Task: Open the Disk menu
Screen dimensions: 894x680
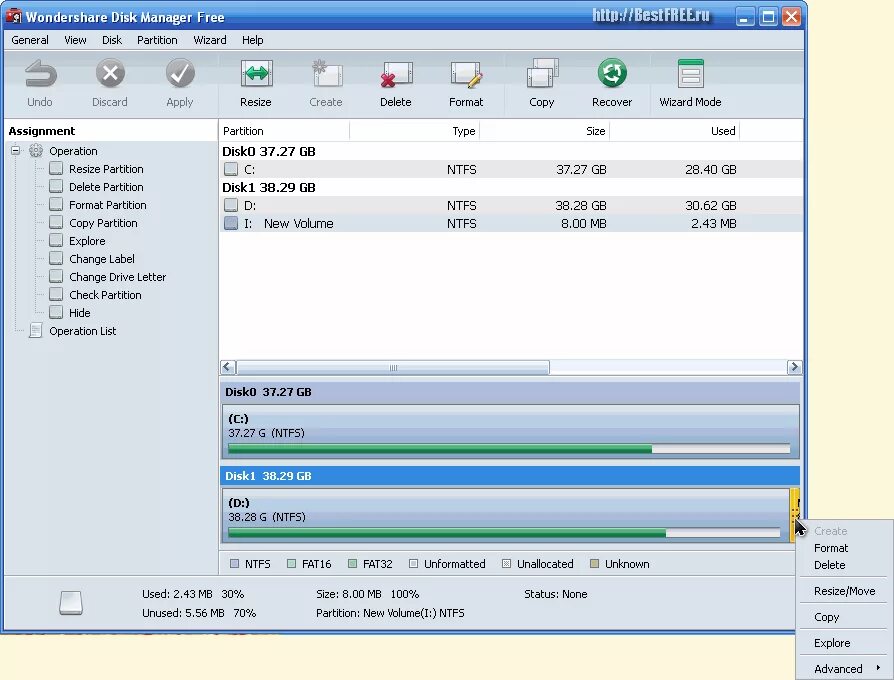Action: 112,40
